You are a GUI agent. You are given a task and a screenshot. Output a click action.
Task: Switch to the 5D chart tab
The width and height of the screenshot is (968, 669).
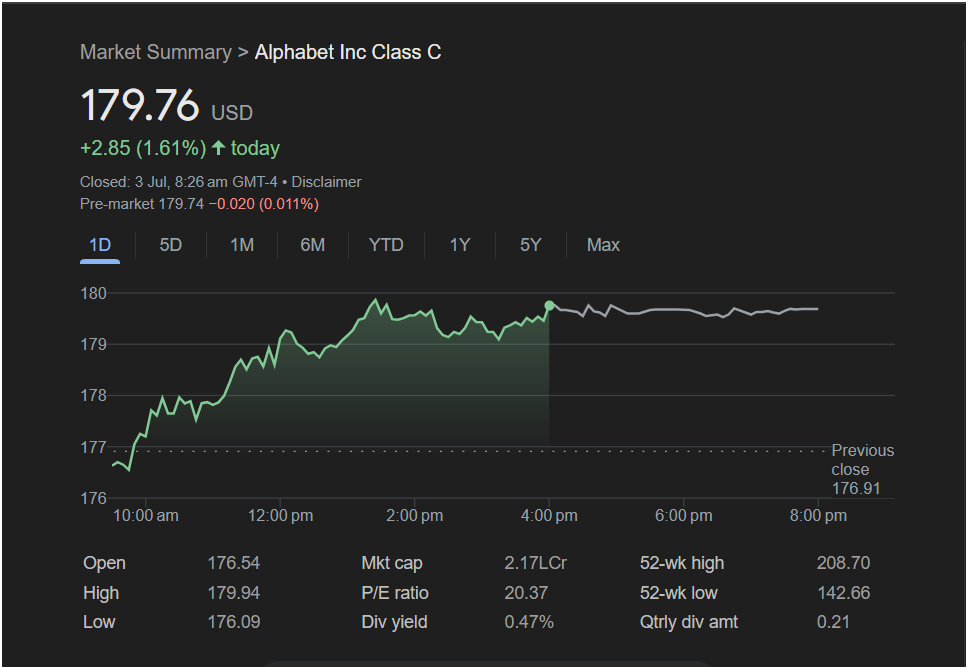click(x=171, y=246)
